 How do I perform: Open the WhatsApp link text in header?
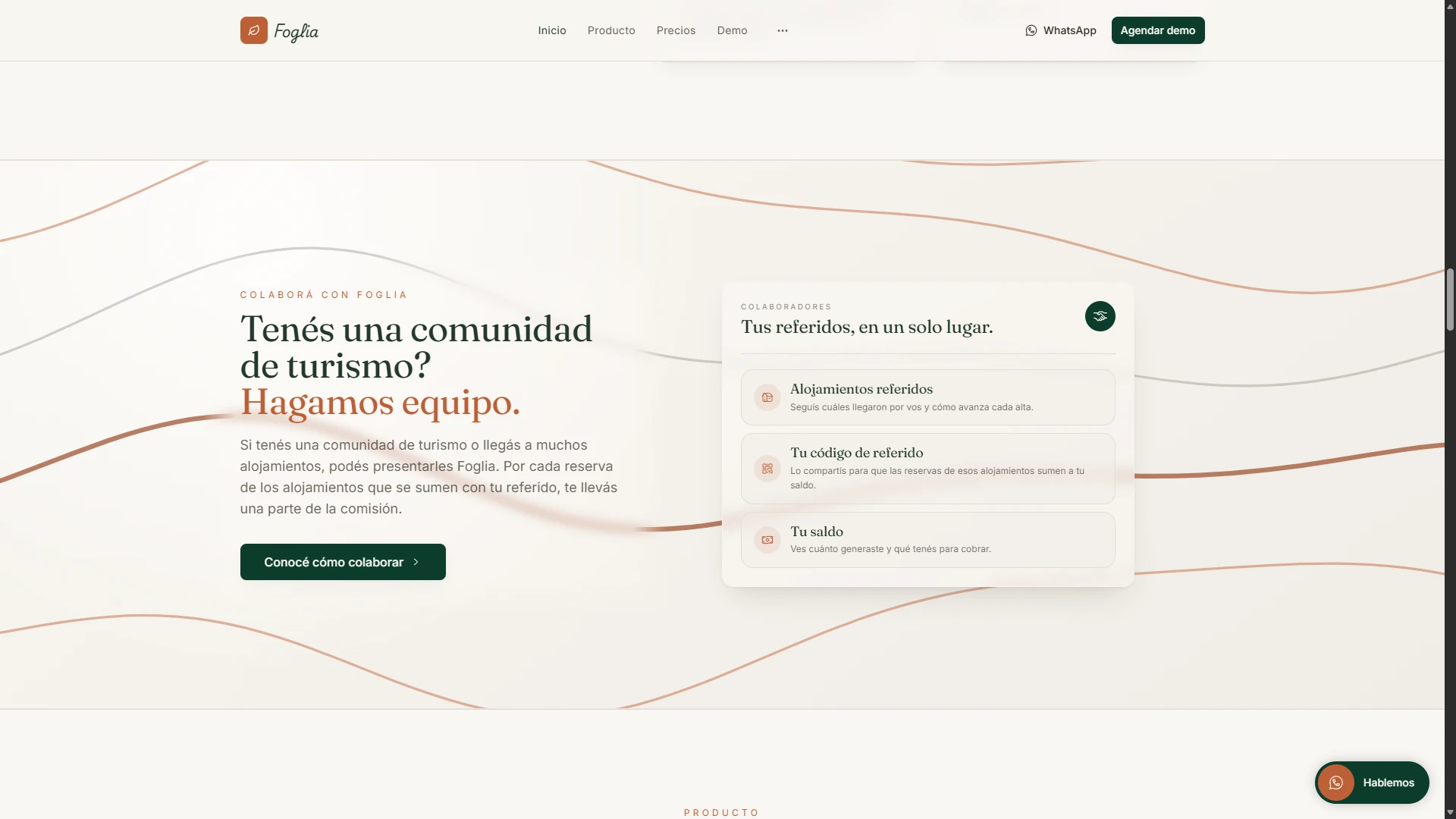[1069, 30]
